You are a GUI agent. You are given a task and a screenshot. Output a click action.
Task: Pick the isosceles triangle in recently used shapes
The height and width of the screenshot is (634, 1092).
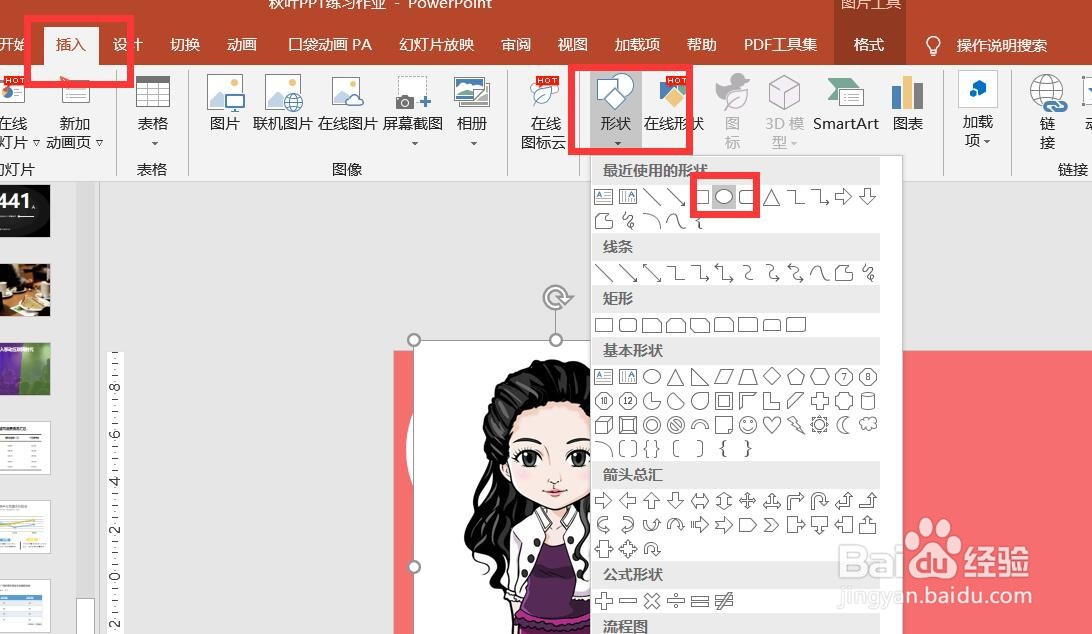[x=771, y=198]
